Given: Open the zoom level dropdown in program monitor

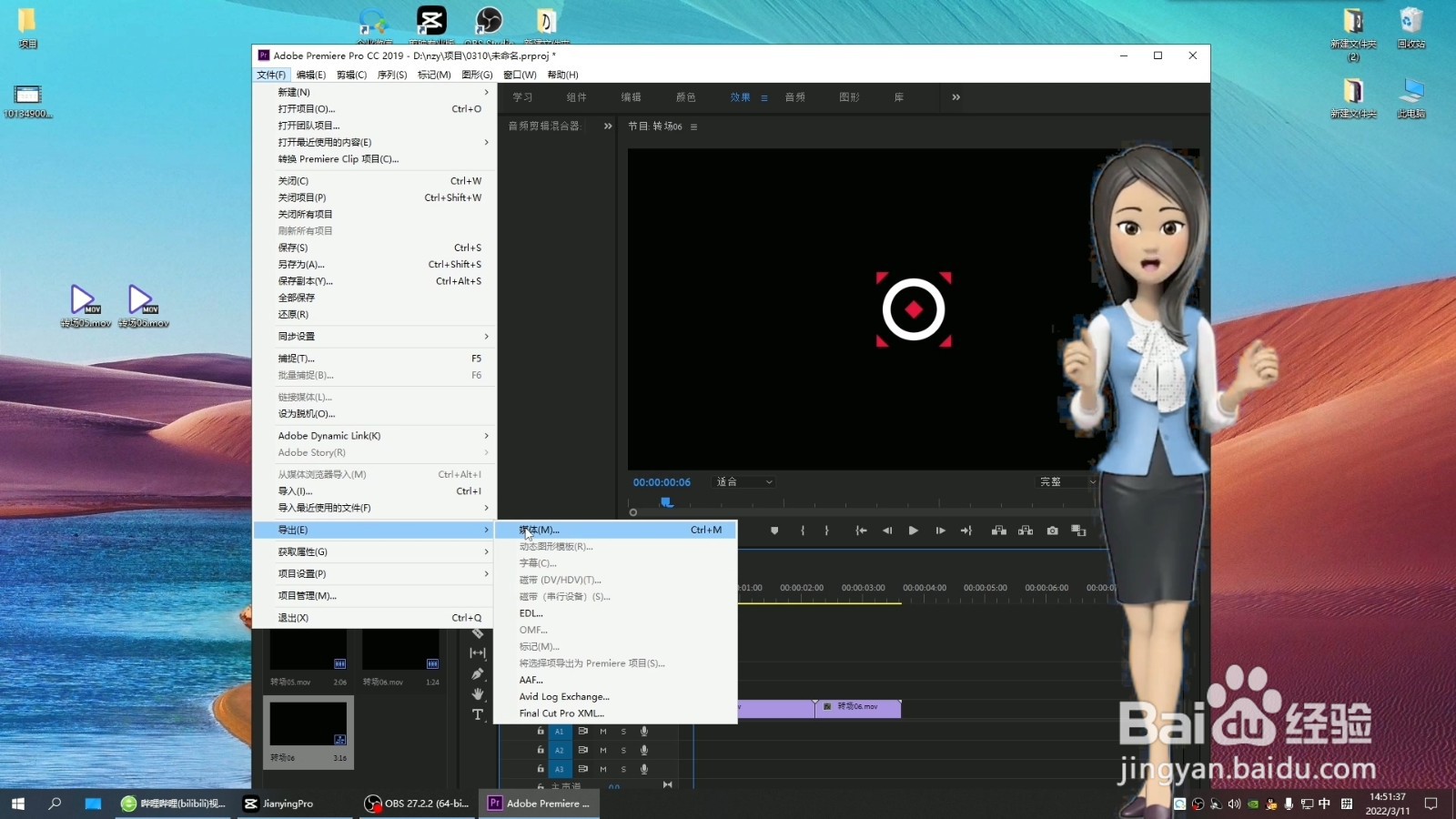Looking at the screenshot, I should click(x=744, y=482).
